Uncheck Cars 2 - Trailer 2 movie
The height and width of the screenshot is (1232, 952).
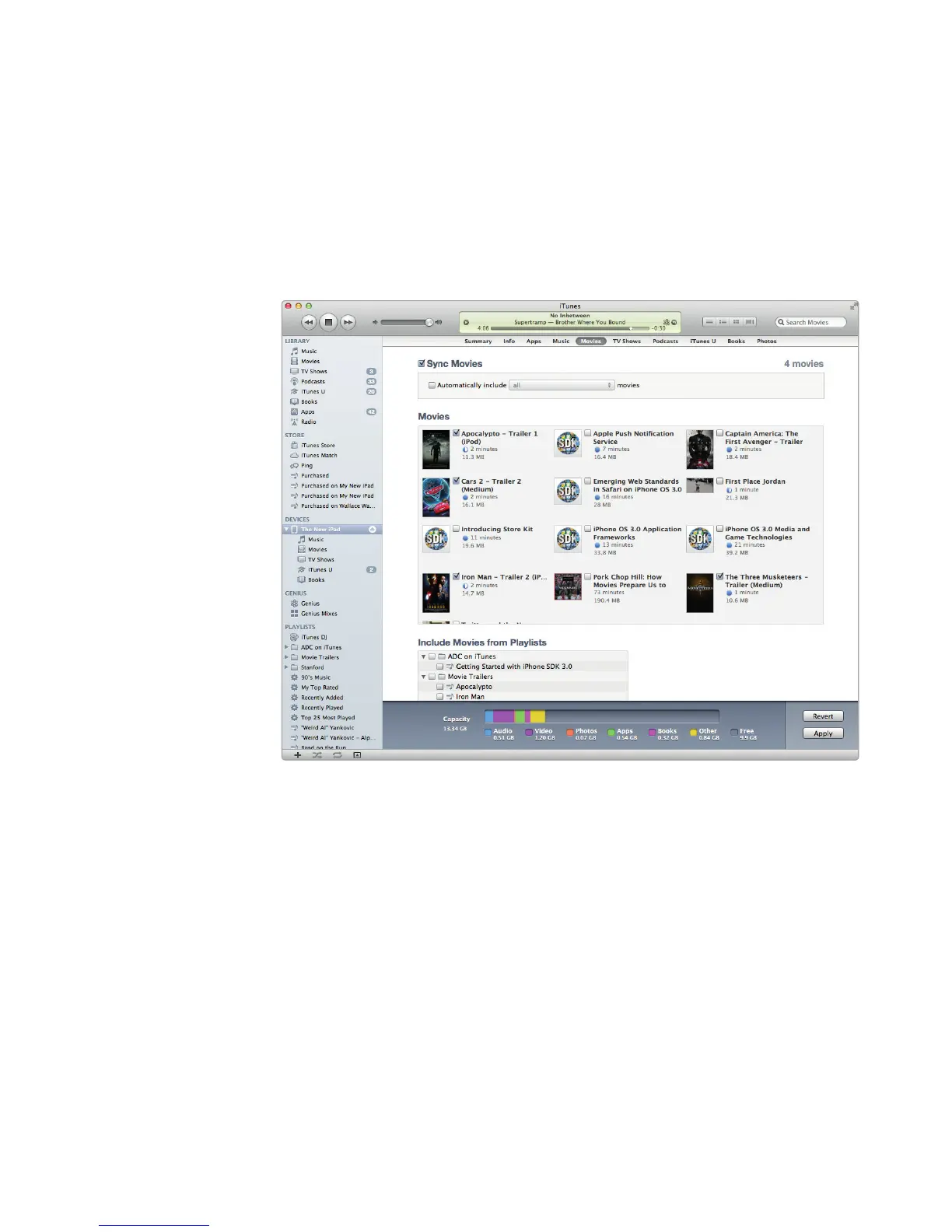[457, 481]
